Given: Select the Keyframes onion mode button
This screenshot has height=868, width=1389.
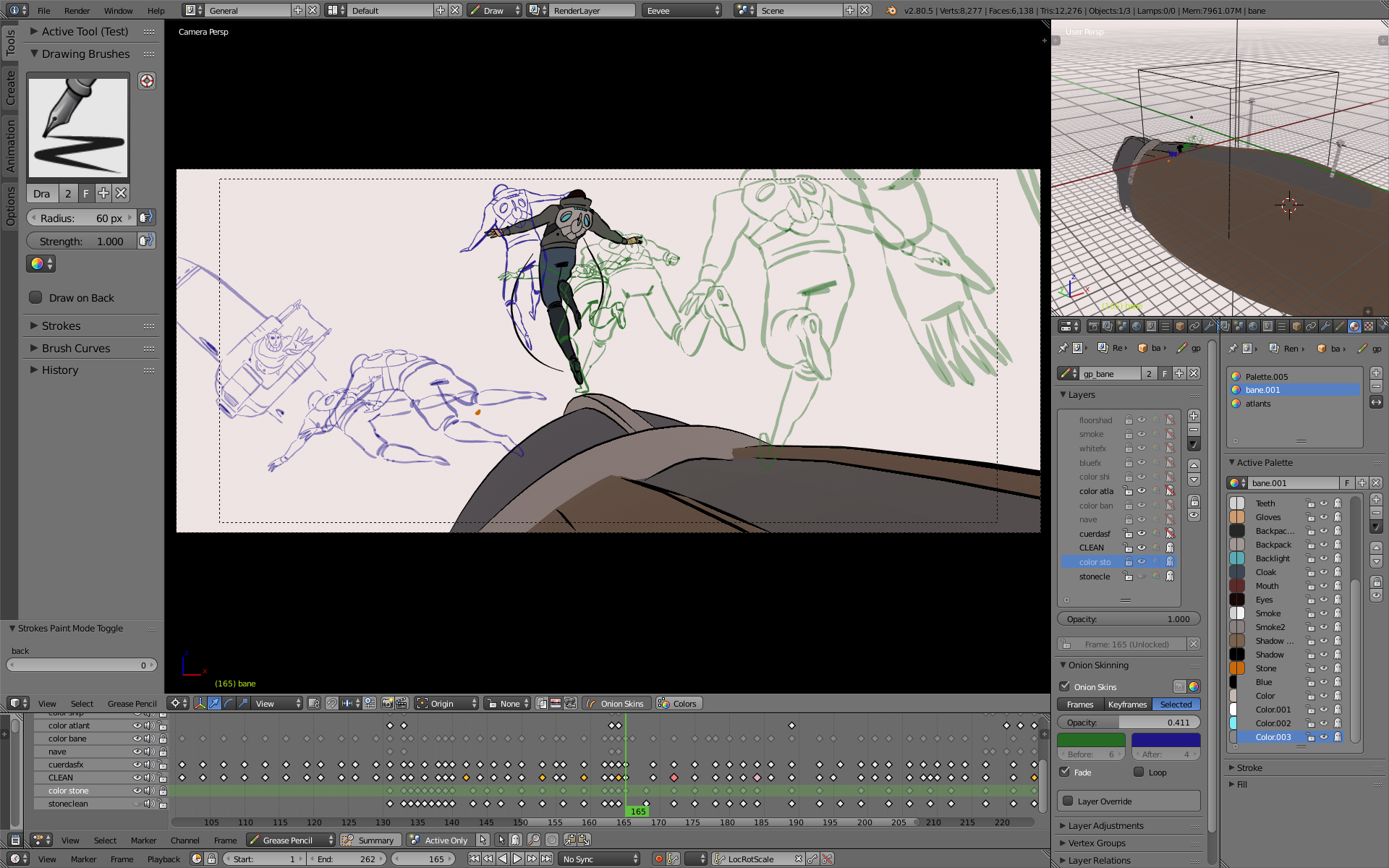Looking at the screenshot, I should point(1127,705).
